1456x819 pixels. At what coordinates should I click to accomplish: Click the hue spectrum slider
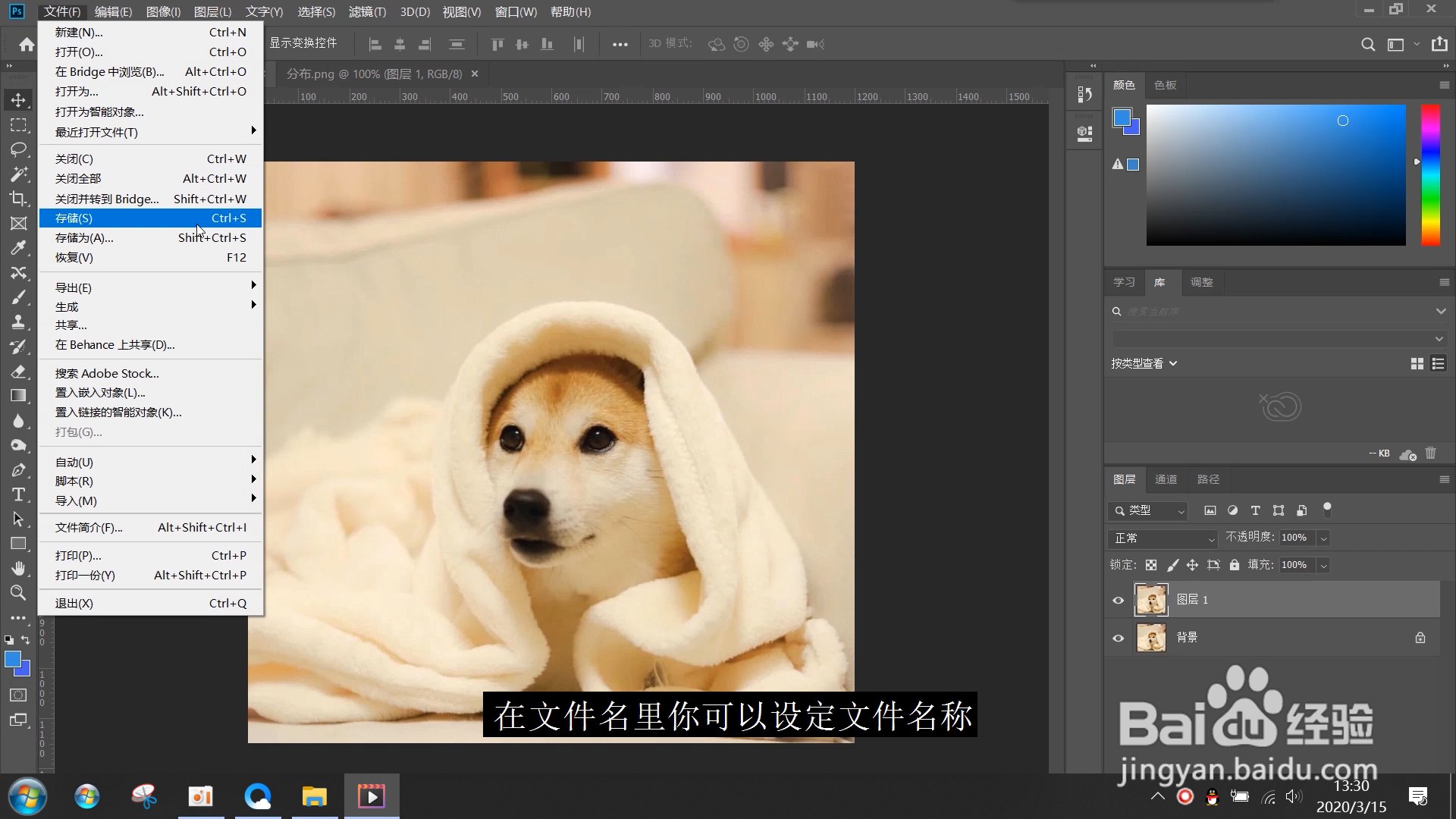click(1430, 175)
